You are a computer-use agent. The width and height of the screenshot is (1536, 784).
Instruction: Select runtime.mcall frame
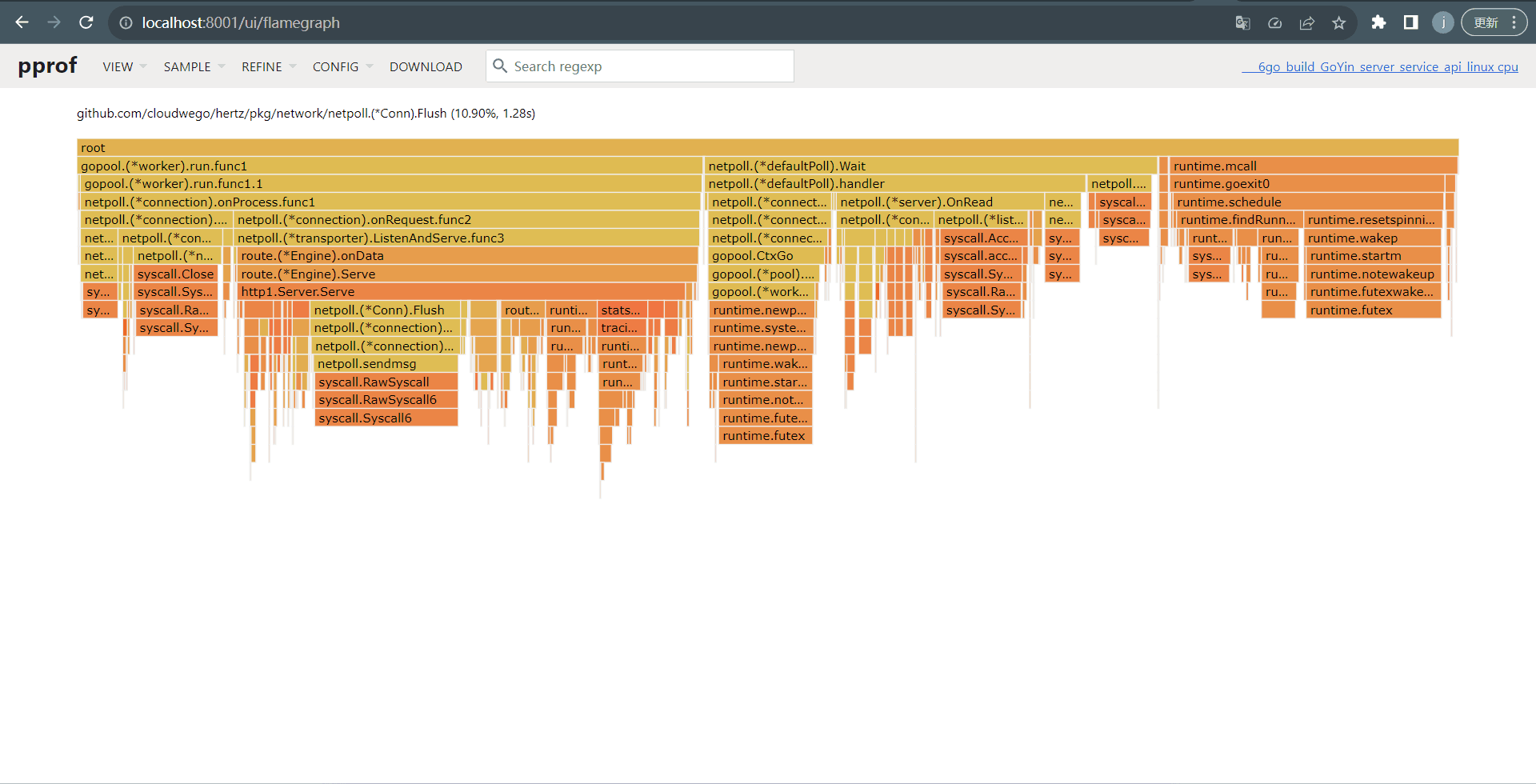click(x=1313, y=166)
